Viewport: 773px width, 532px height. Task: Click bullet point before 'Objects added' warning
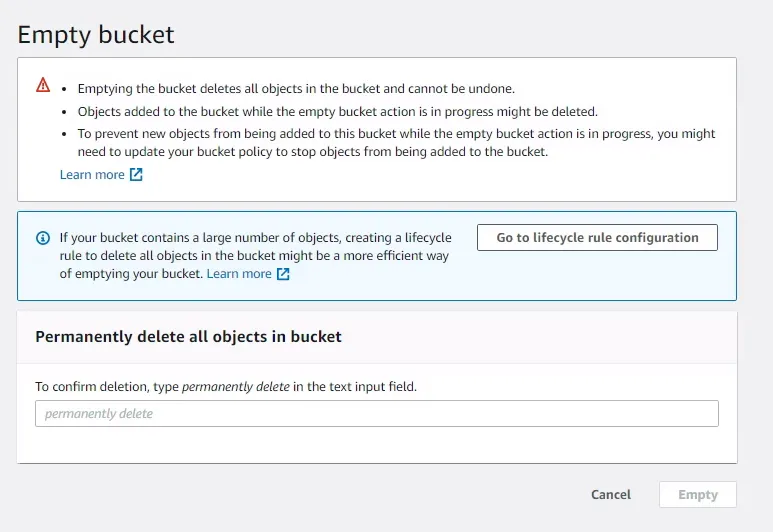tap(65, 111)
